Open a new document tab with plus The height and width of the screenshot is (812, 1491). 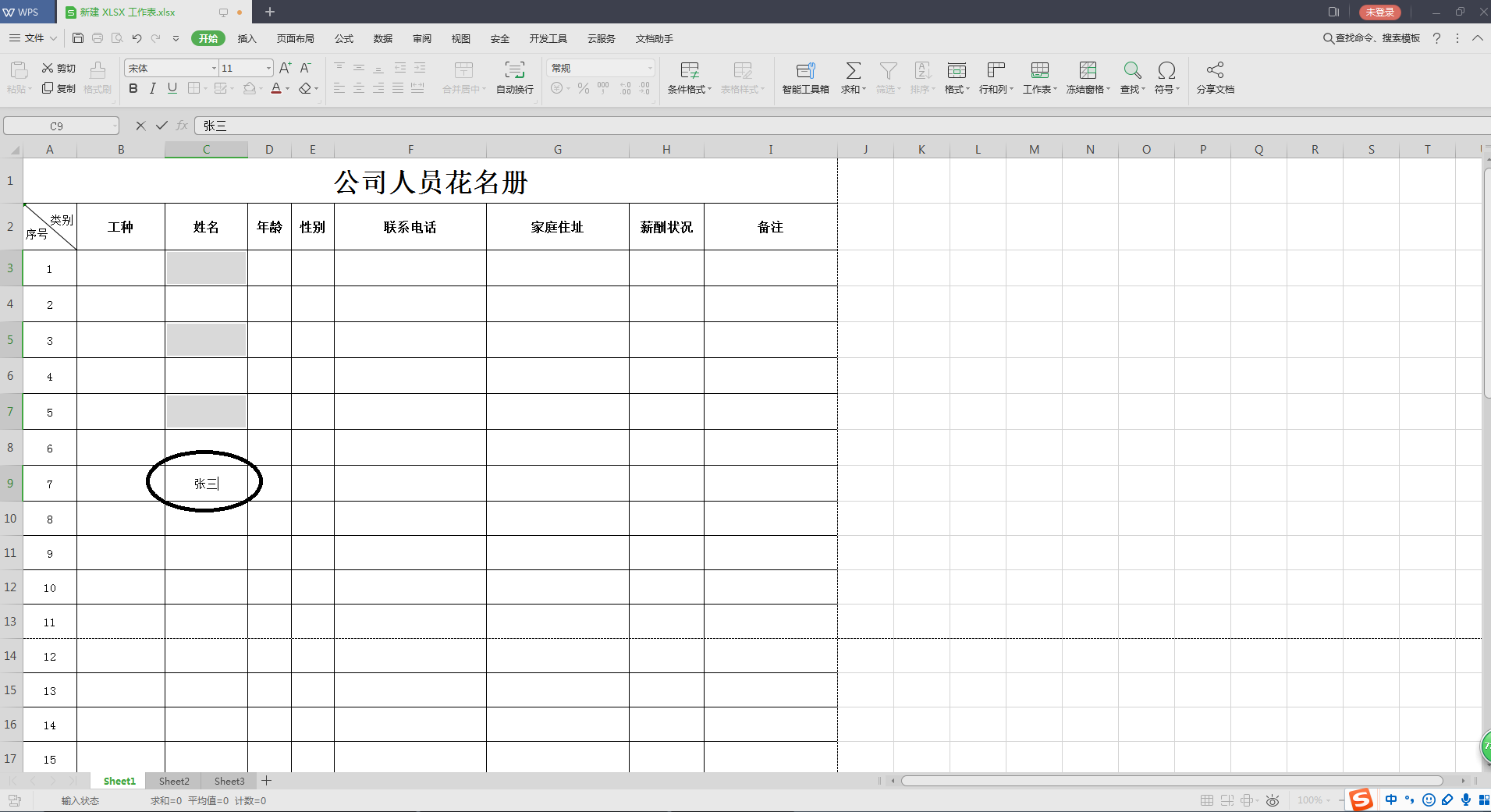[x=270, y=12]
